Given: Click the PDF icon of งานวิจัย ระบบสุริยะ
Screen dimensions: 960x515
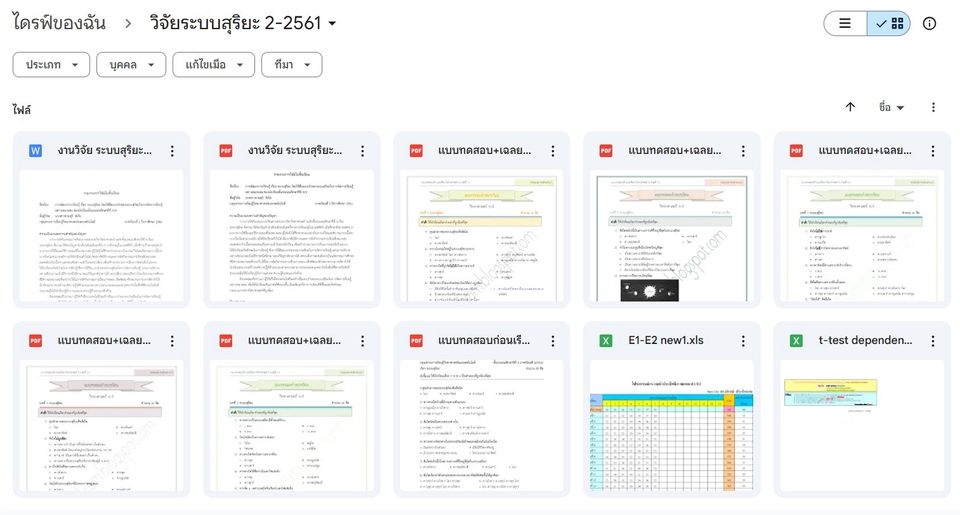Looking at the screenshot, I should point(226,151).
